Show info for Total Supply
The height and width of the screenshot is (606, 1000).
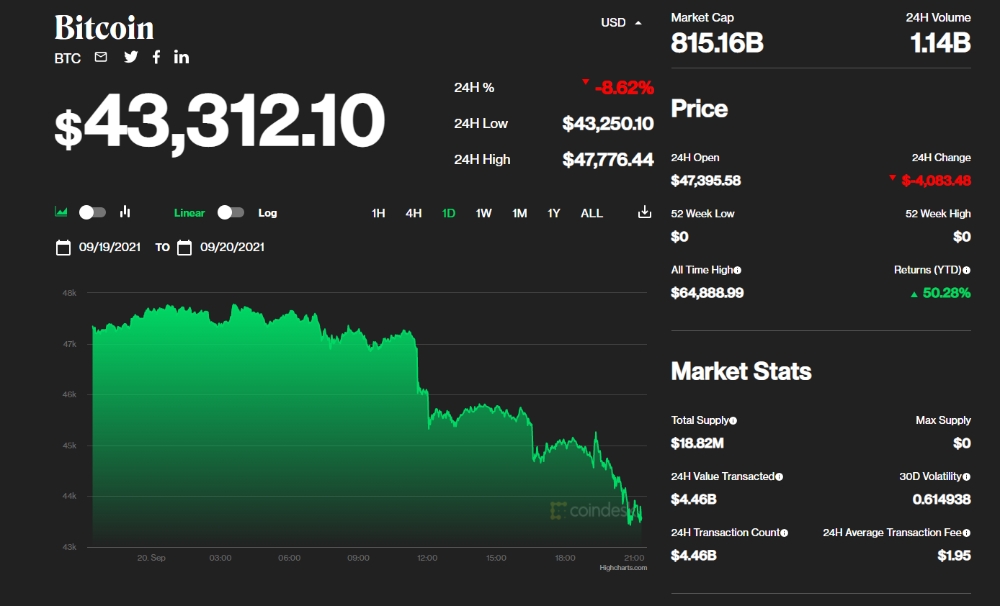pyautogui.click(x=733, y=421)
